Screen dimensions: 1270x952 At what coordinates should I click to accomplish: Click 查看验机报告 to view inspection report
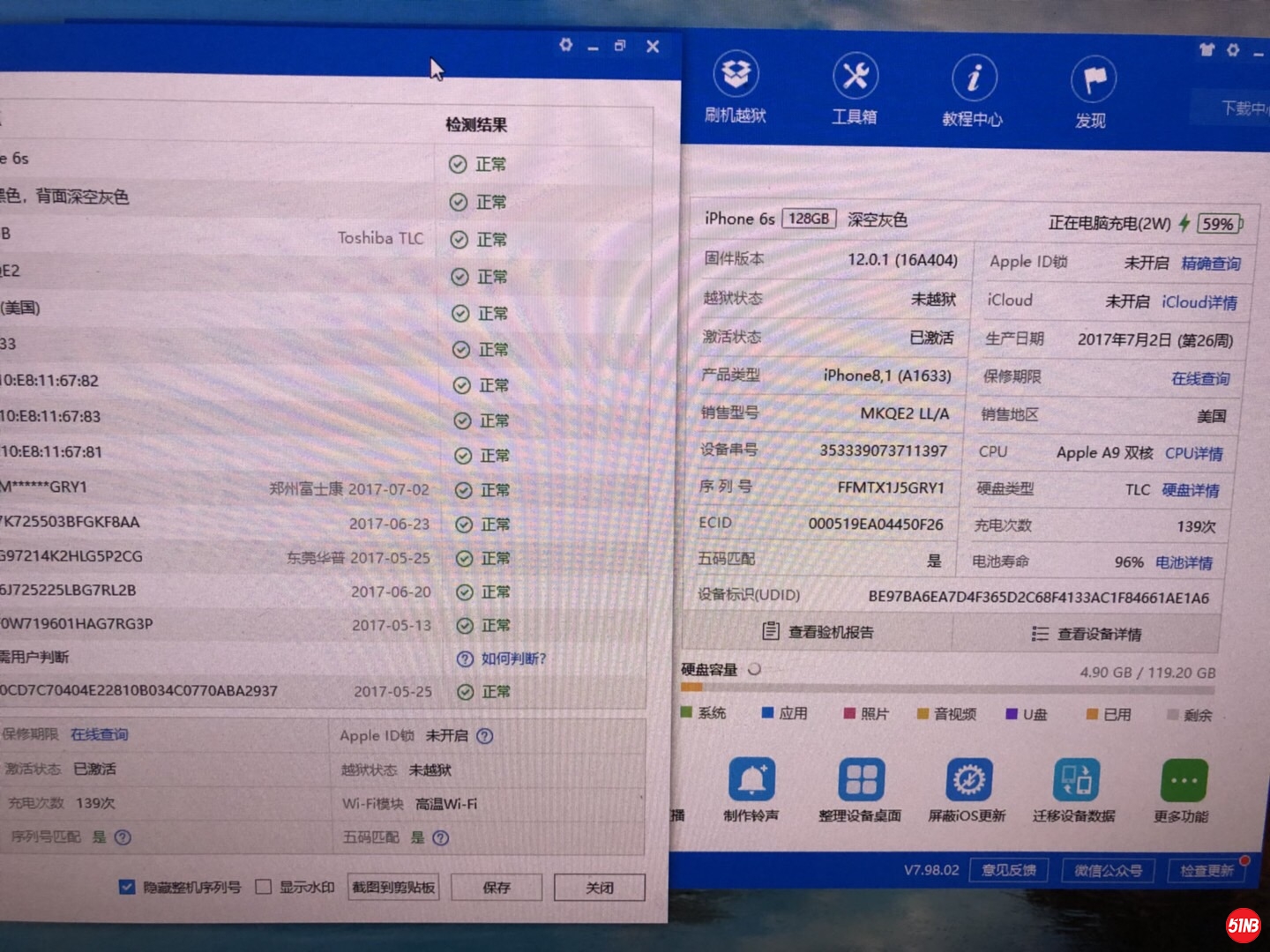pos(818,632)
